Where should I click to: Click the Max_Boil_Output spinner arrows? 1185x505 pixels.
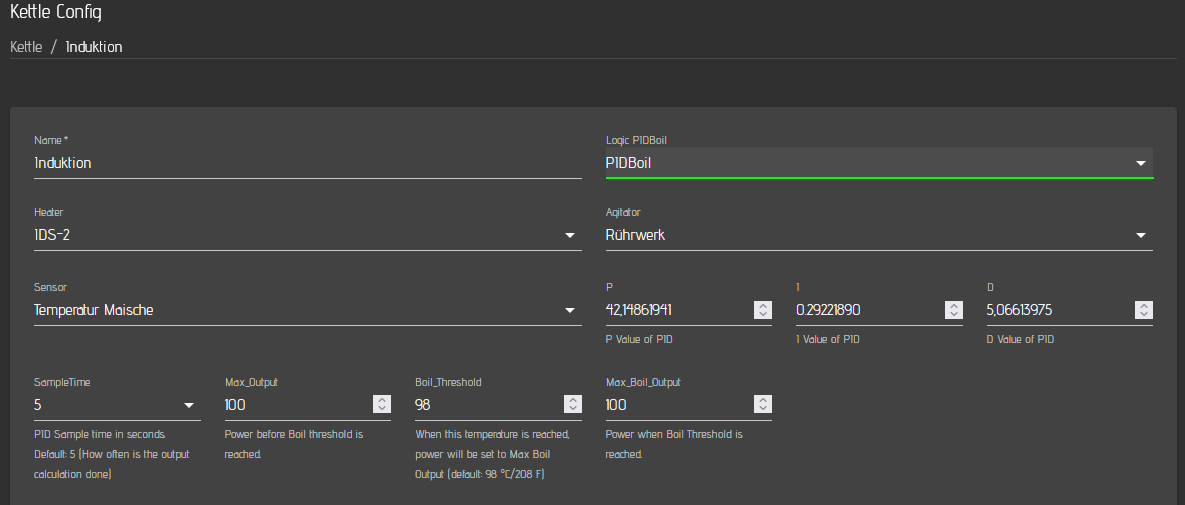point(762,404)
